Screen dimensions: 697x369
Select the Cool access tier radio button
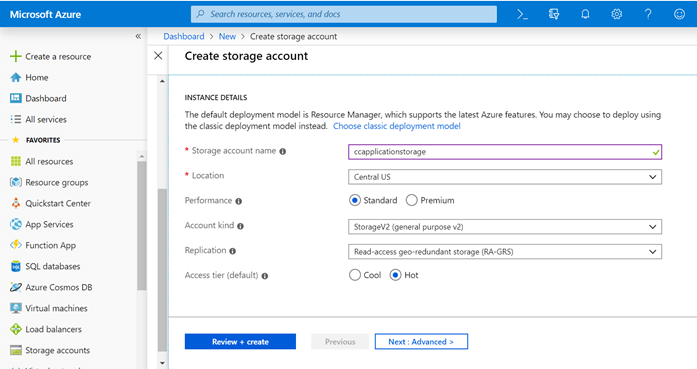pos(355,275)
